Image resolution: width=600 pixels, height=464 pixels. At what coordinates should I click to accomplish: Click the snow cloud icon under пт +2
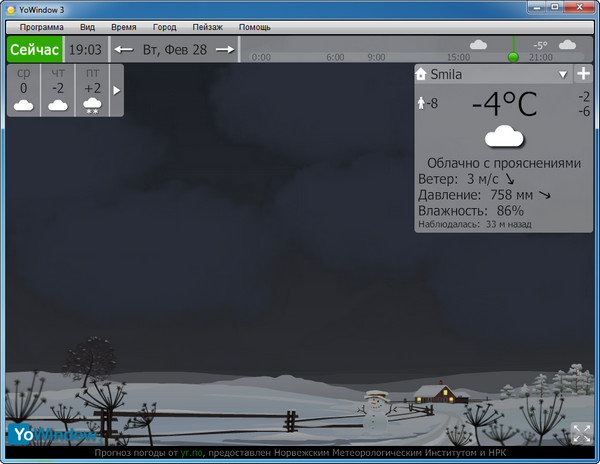(x=92, y=106)
